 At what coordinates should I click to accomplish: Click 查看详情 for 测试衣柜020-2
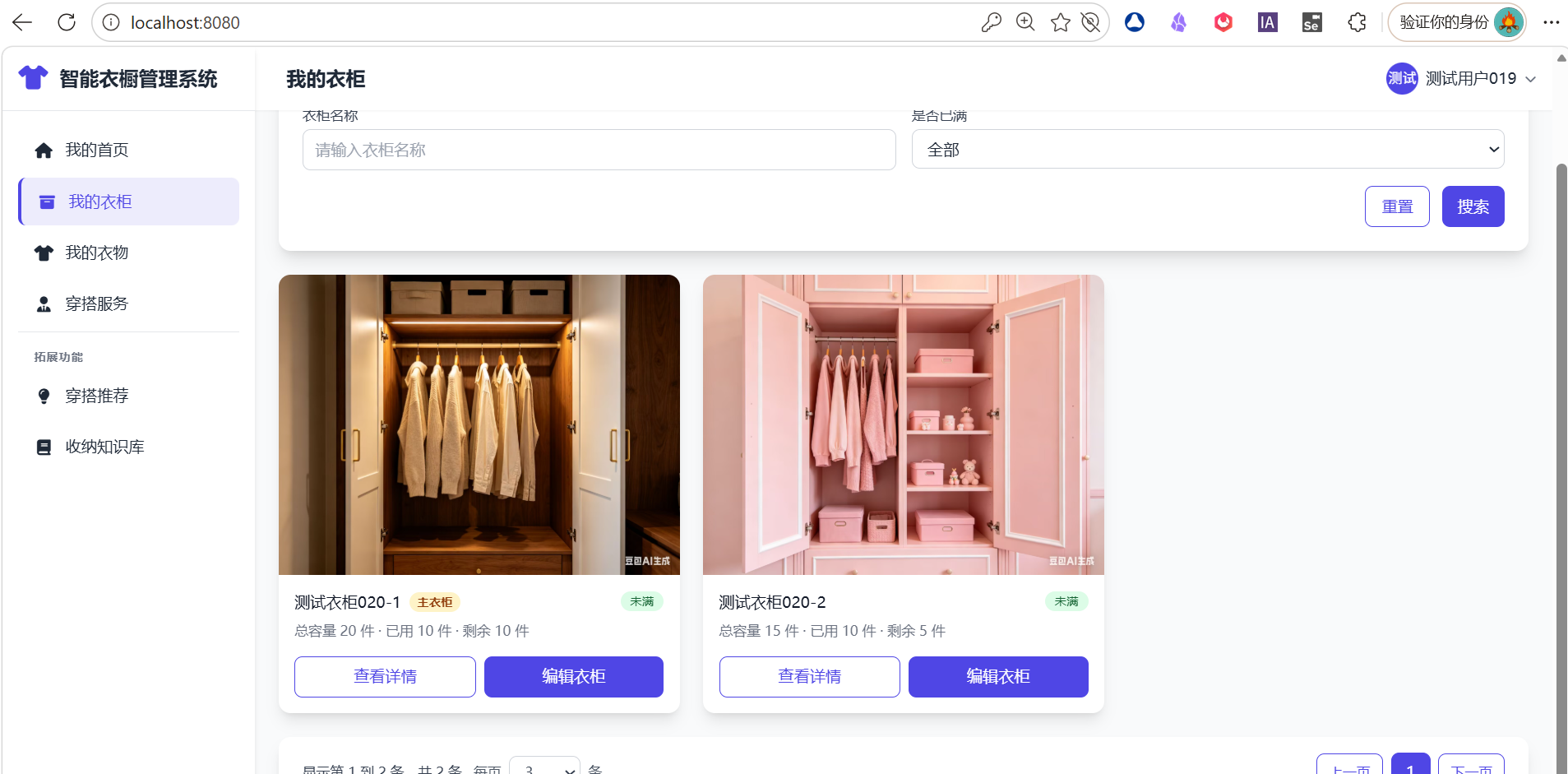tap(810, 677)
